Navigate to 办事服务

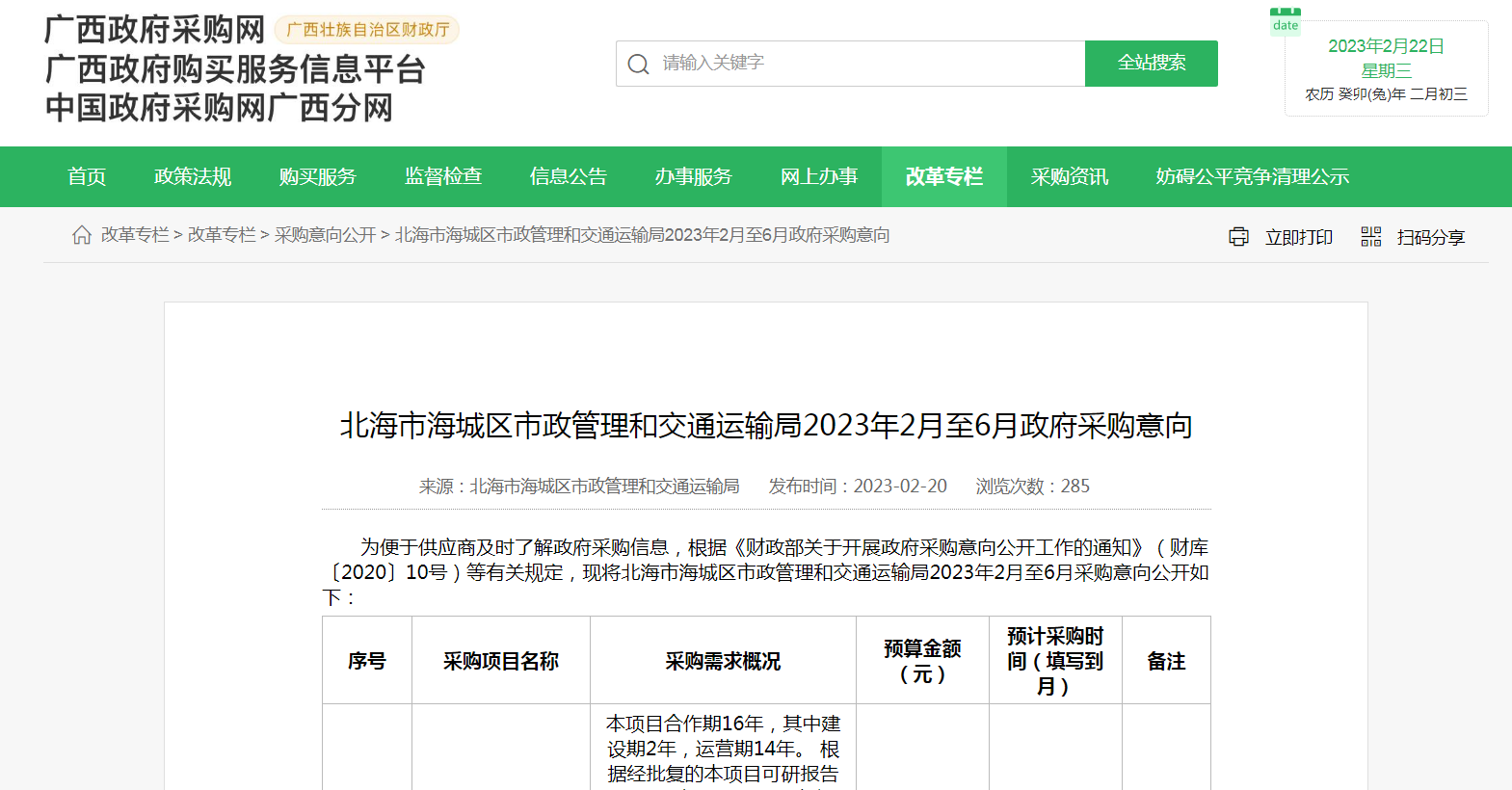(694, 177)
